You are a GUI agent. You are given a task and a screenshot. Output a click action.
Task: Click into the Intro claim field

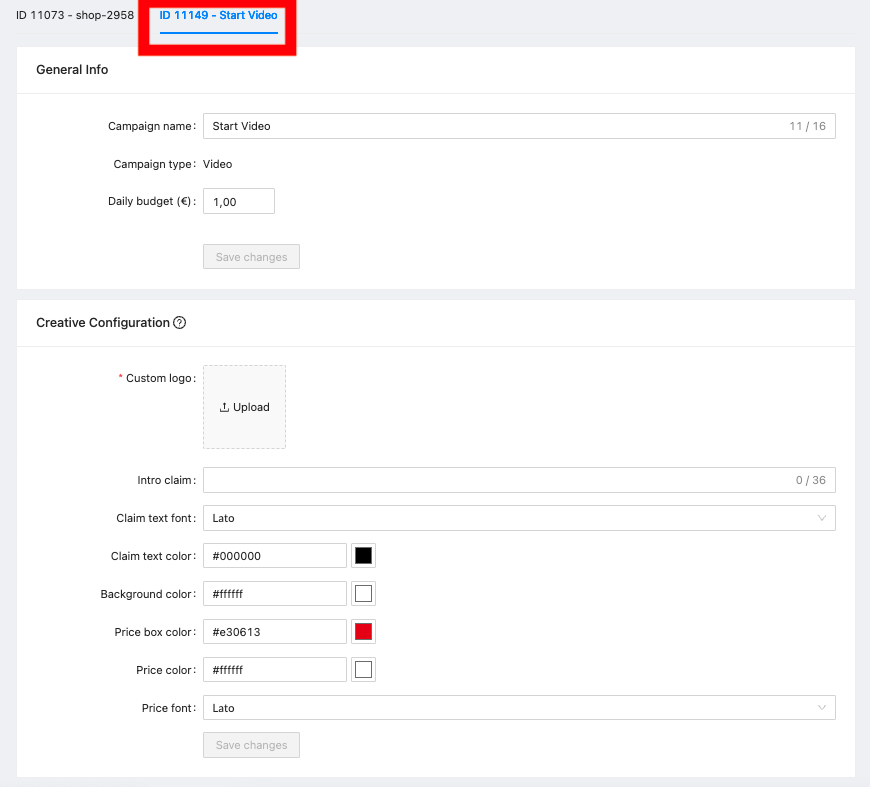(519, 480)
